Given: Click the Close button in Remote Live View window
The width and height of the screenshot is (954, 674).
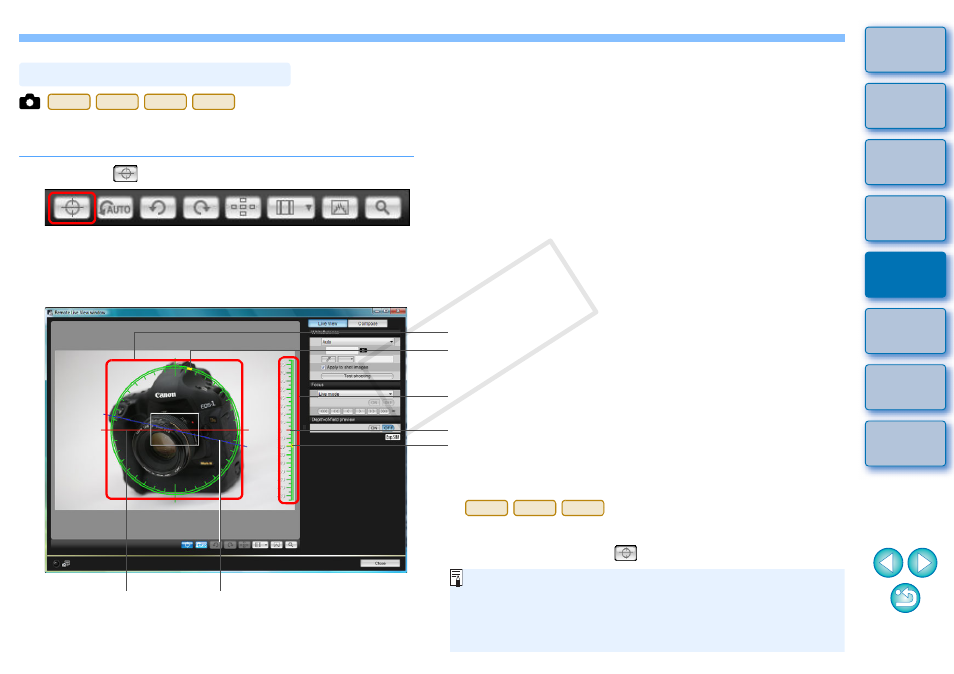Looking at the screenshot, I should point(380,563).
